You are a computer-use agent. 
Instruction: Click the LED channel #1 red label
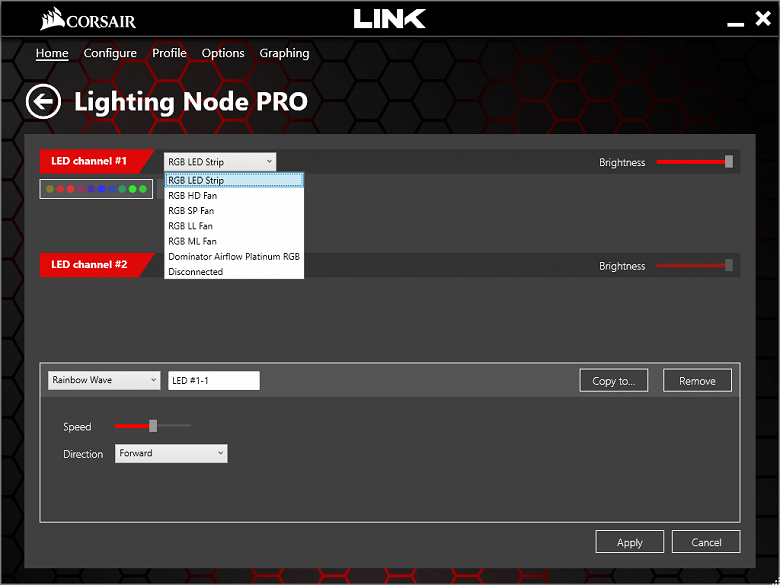coord(96,161)
